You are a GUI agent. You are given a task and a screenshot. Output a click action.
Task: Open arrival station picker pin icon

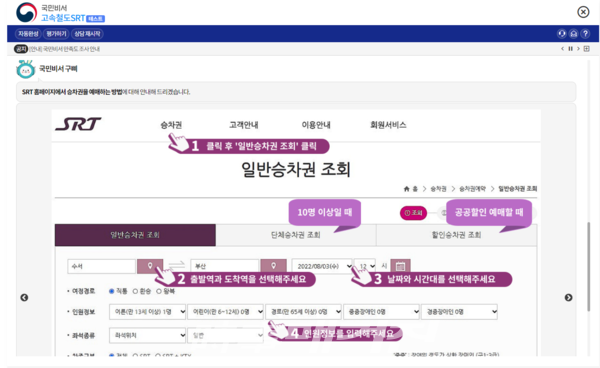pos(273,266)
